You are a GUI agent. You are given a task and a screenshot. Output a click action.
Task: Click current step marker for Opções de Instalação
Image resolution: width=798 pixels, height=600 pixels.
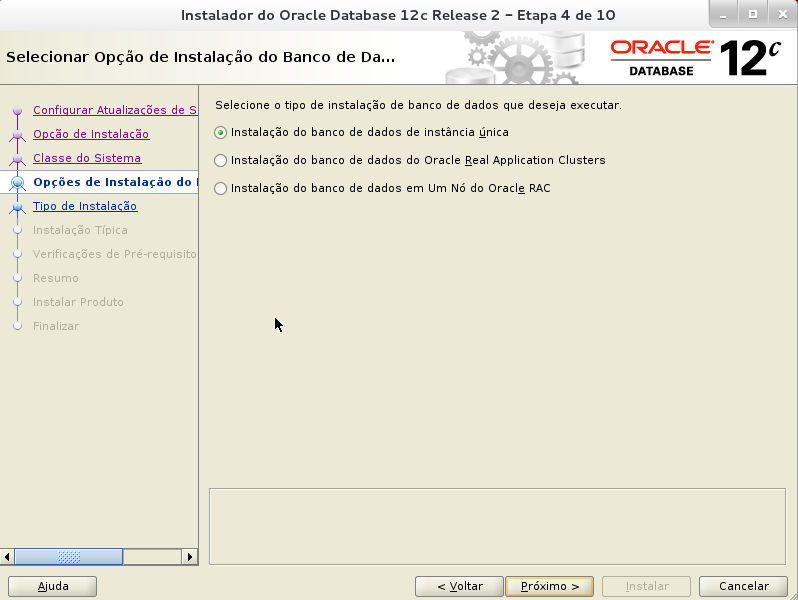[x=18, y=182]
